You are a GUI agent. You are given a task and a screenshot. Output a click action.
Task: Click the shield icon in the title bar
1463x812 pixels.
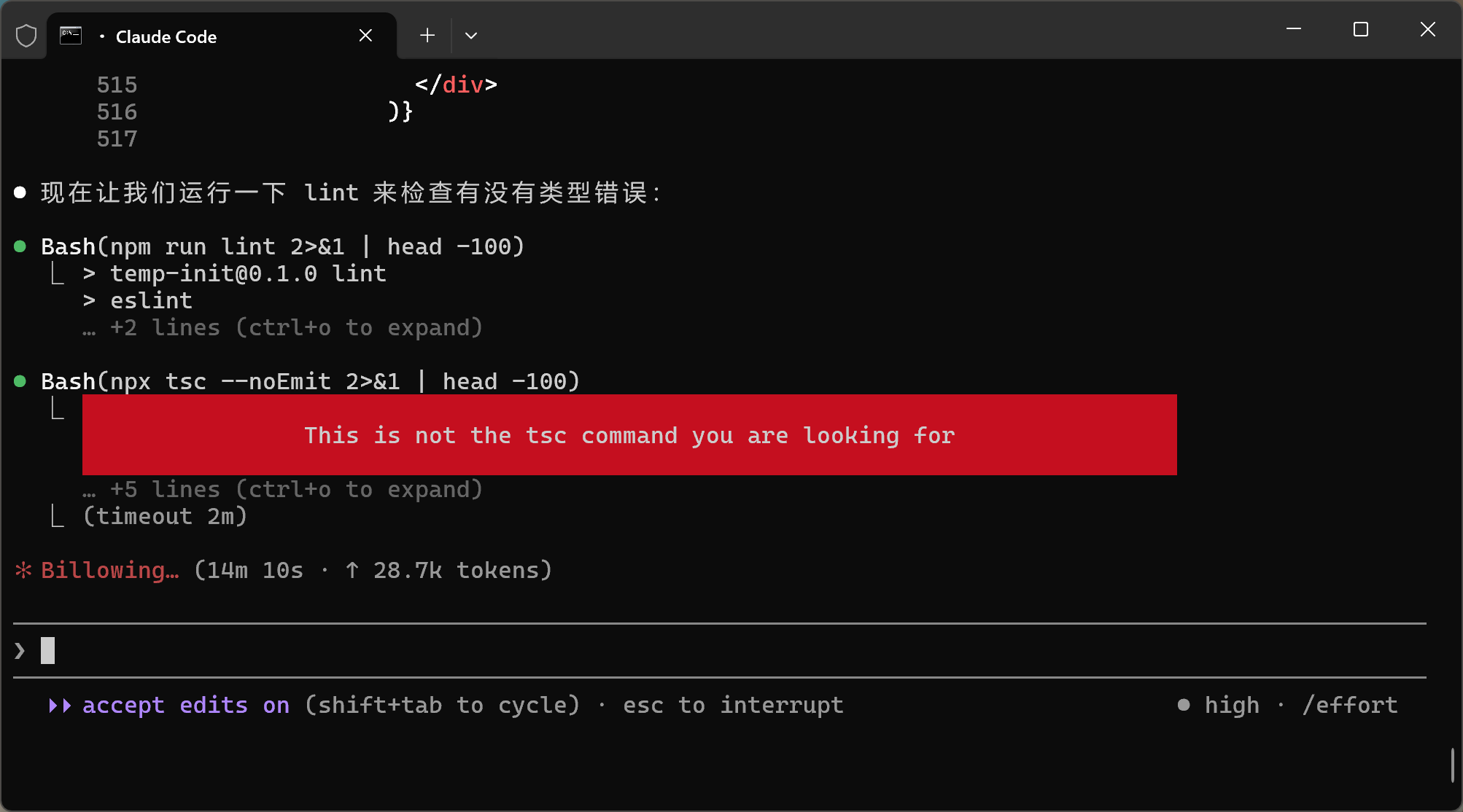tap(26, 36)
